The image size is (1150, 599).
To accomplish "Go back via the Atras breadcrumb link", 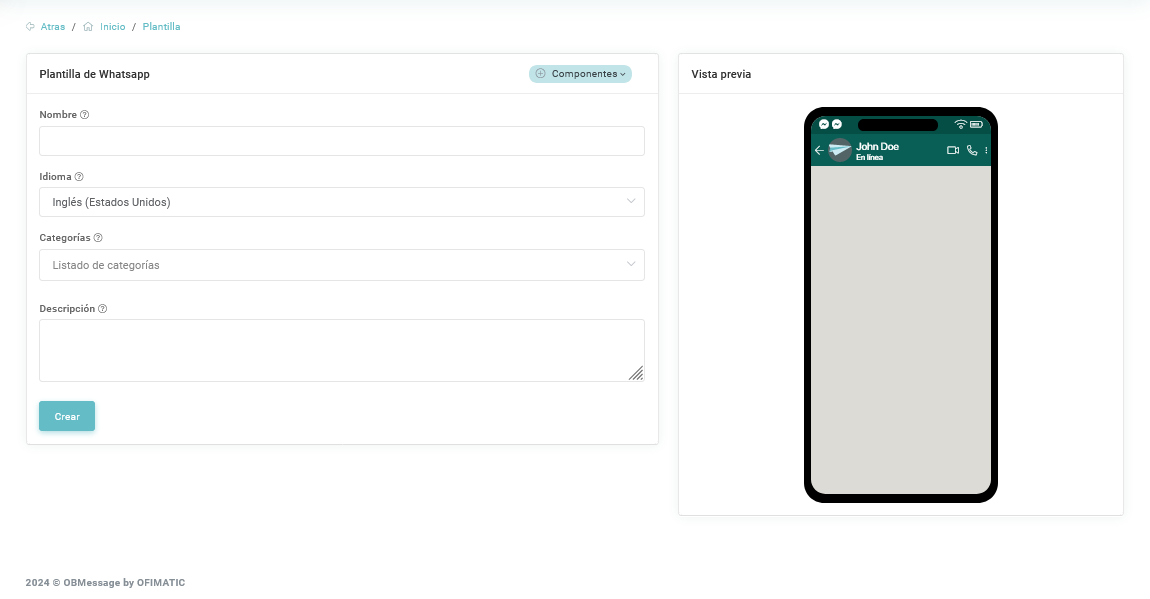I will 52,27.
